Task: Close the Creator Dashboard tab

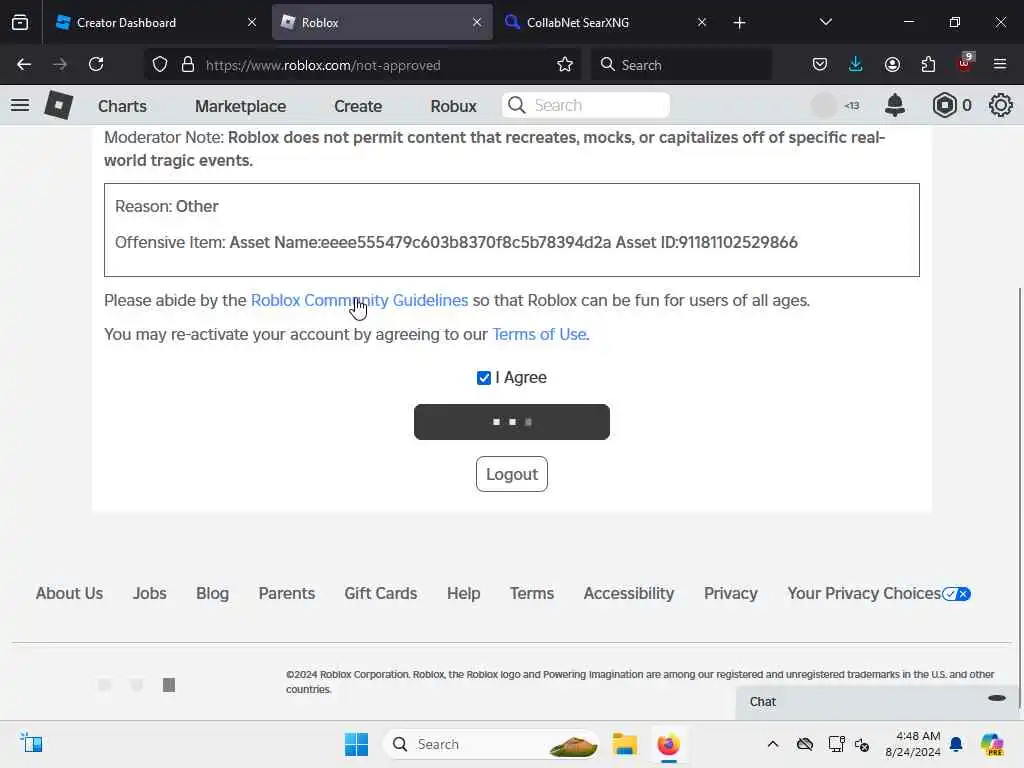Action: click(x=252, y=23)
